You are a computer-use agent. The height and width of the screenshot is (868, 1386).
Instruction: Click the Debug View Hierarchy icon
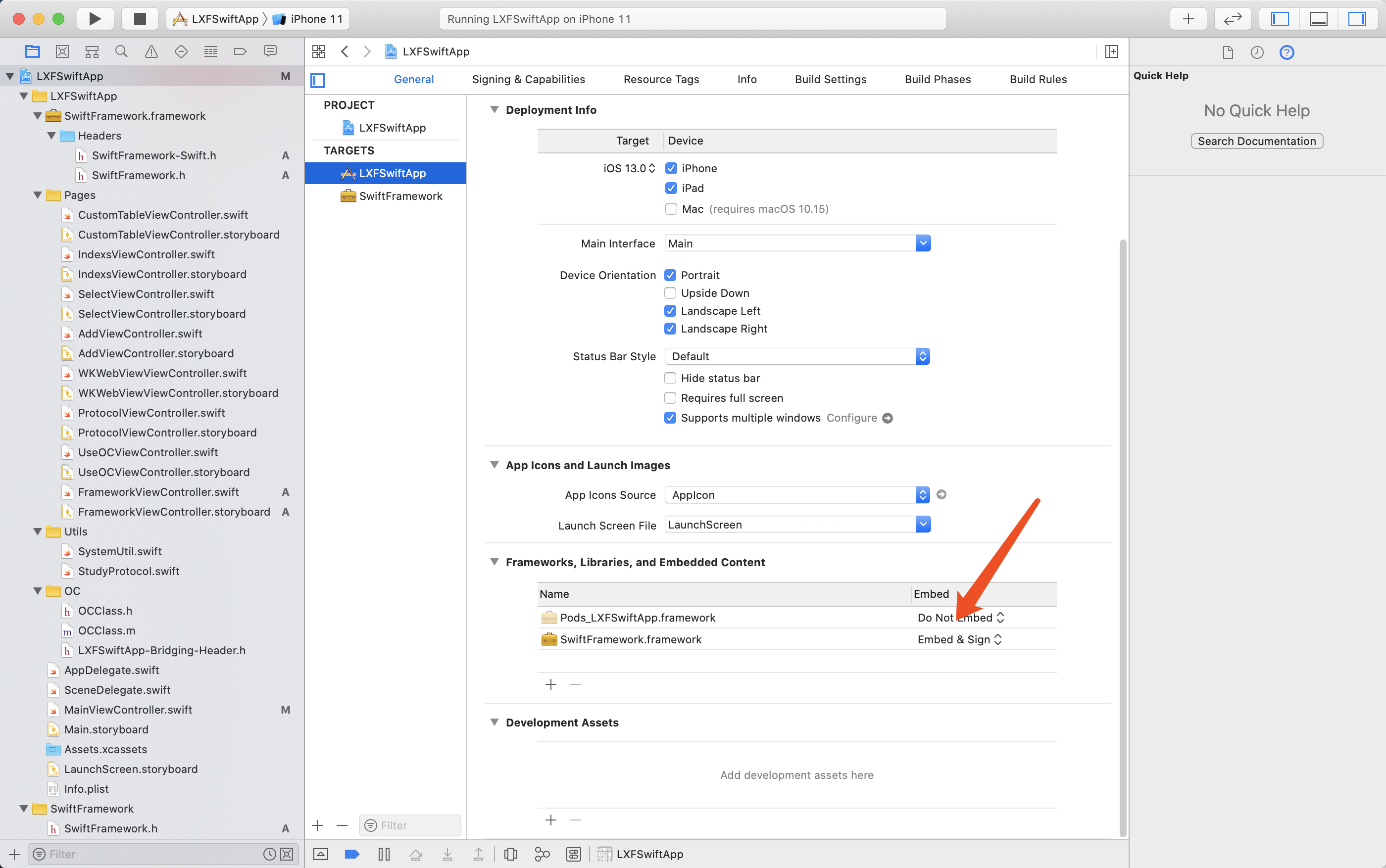510,854
